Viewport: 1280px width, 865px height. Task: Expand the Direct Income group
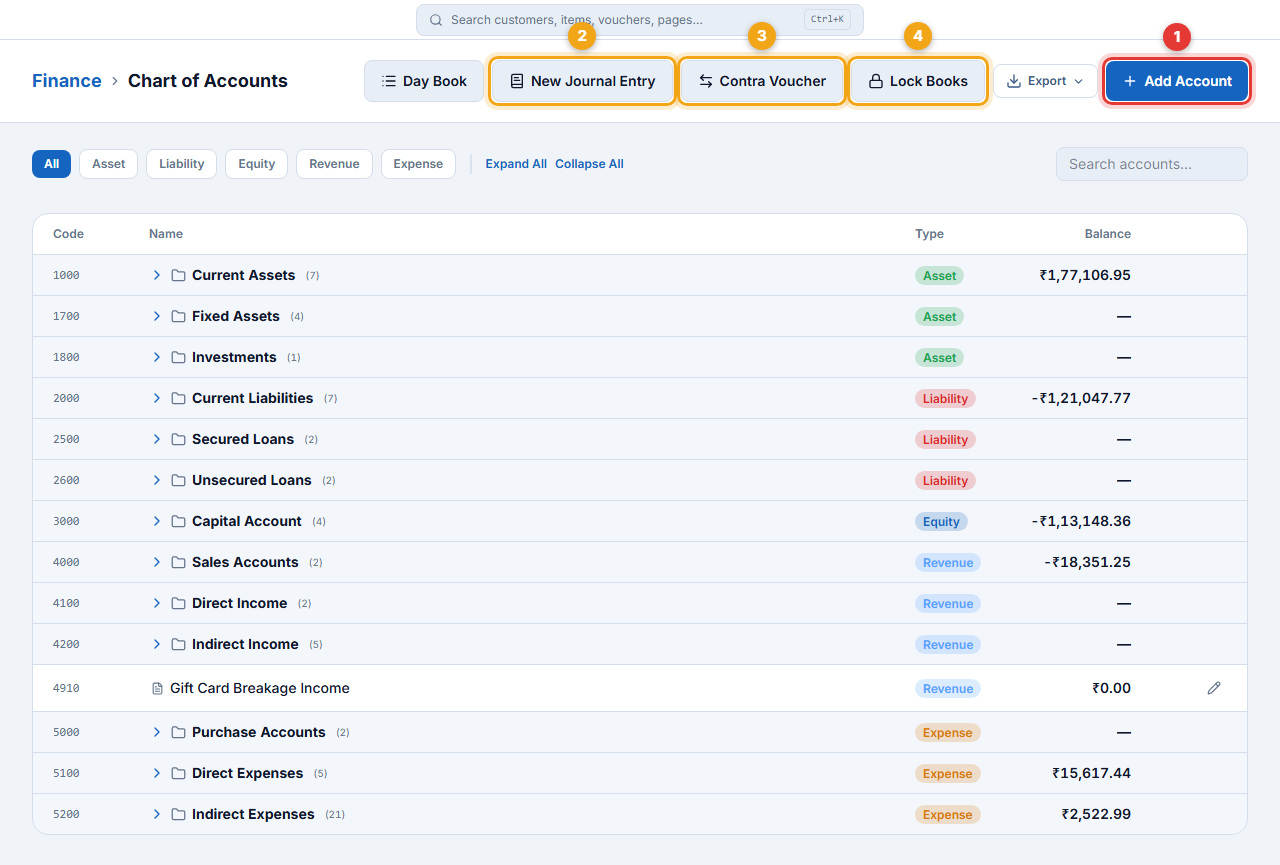tap(156, 603)
